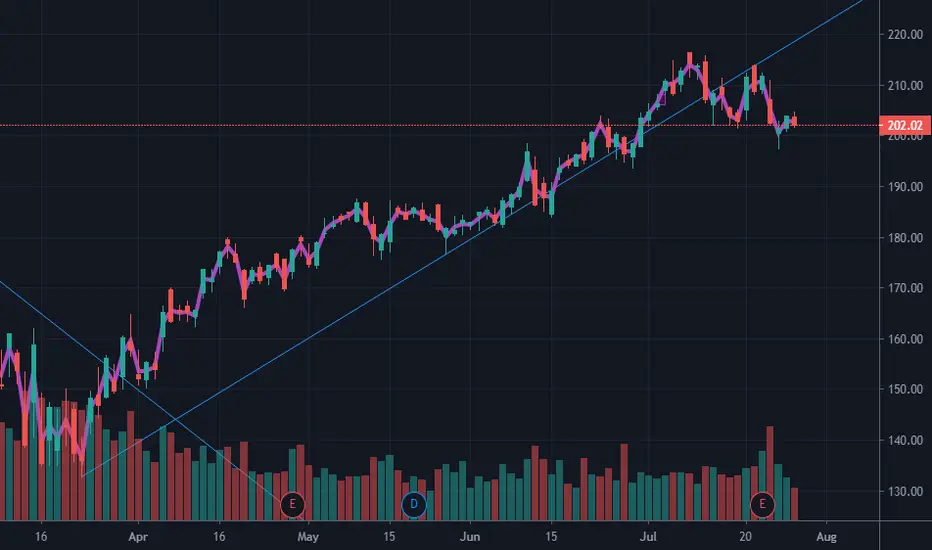Click the 160.00 price axis label

click(905, 339)
